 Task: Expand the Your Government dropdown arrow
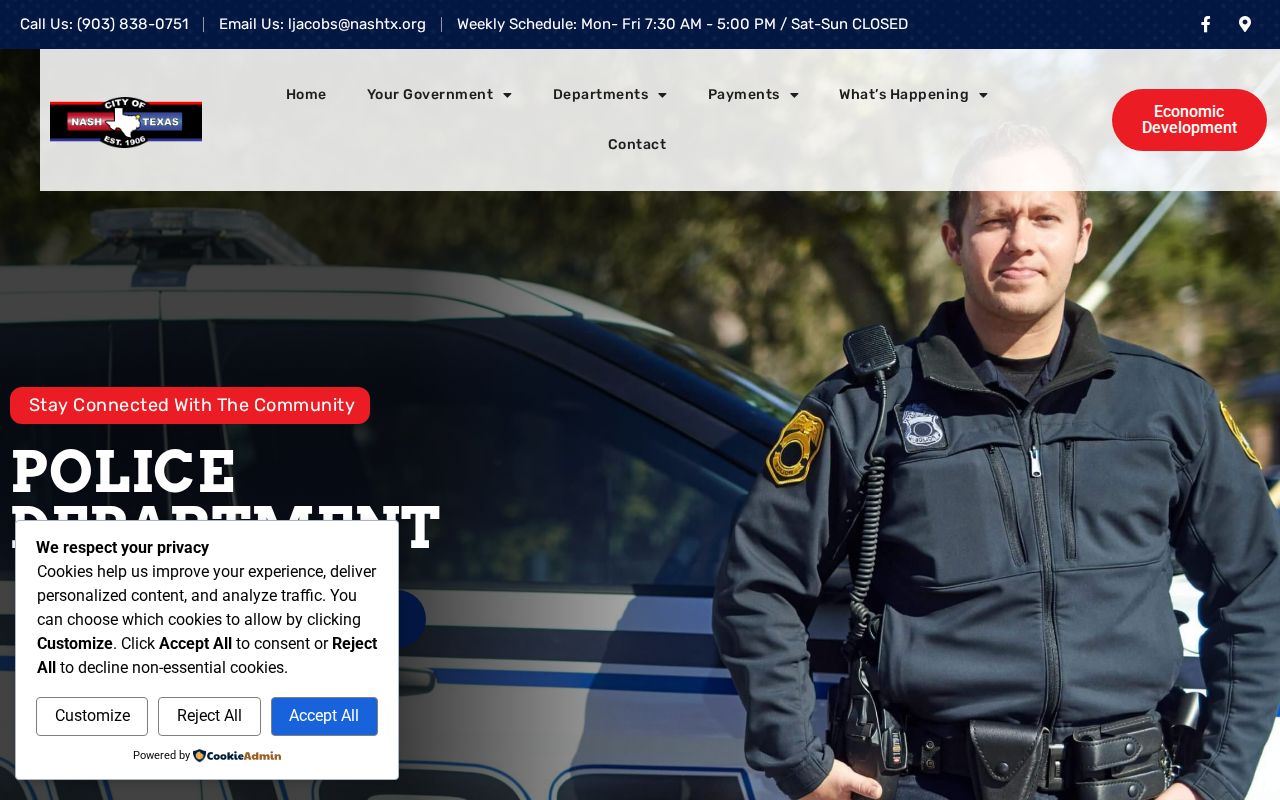click(x=507, y=95)
